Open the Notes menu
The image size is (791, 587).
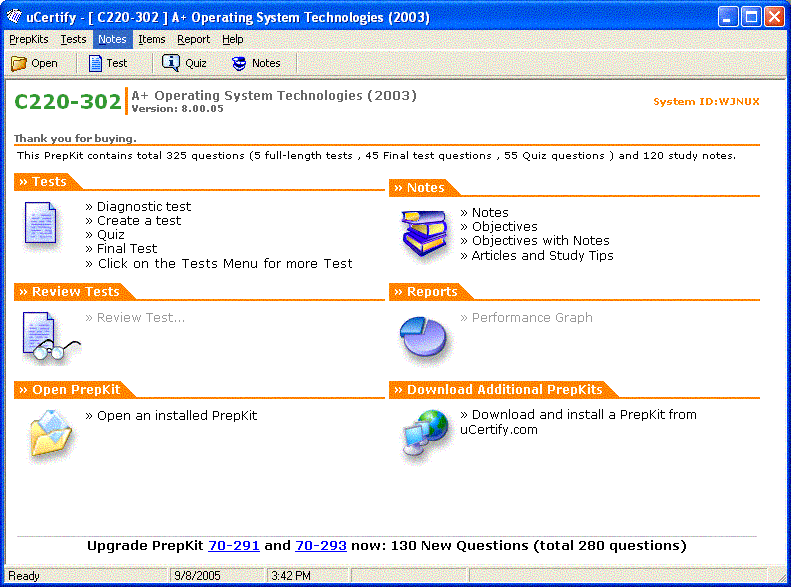(112, 39)
